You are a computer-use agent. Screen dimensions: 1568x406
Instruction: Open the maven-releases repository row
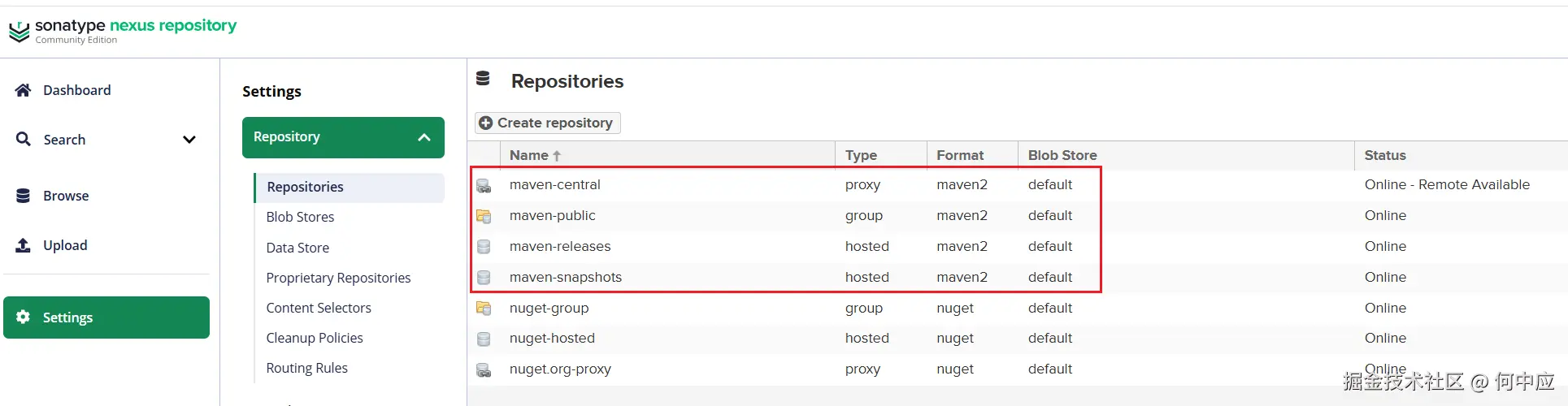click(x=560, y=246)
